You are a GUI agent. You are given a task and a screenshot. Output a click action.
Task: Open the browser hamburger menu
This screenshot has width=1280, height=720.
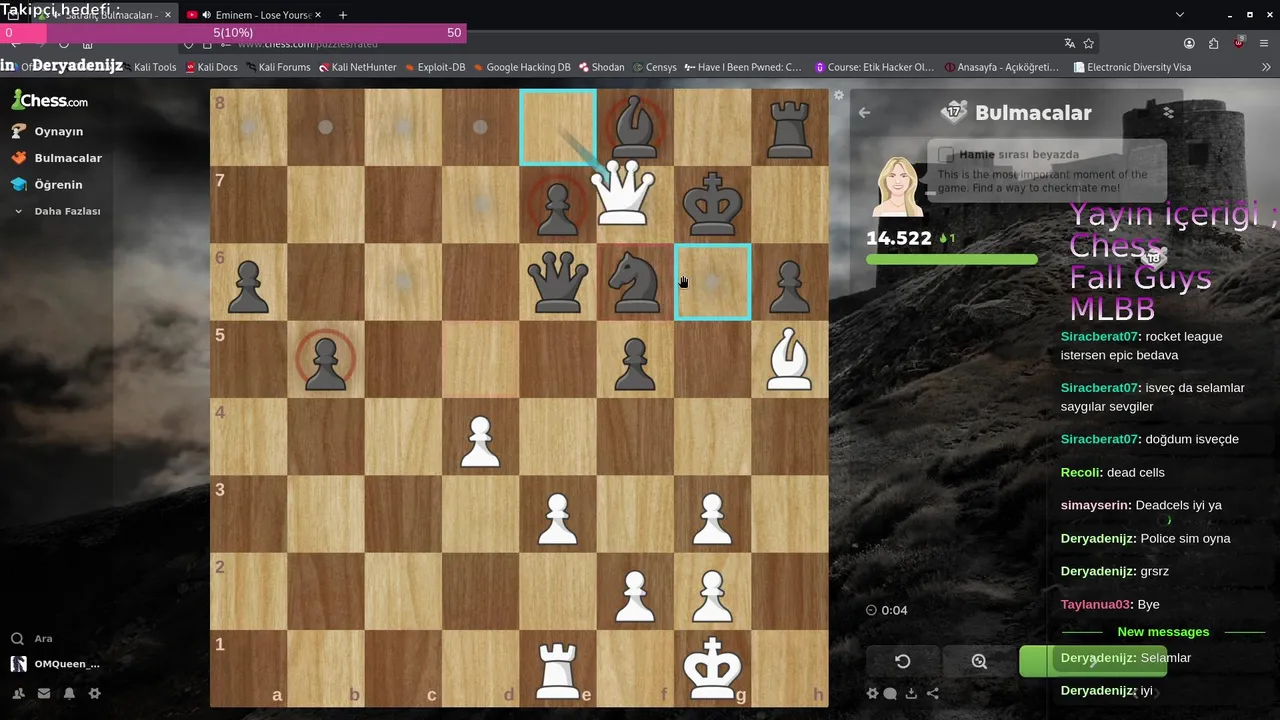pyautogui.click(x=1264, y=43)
